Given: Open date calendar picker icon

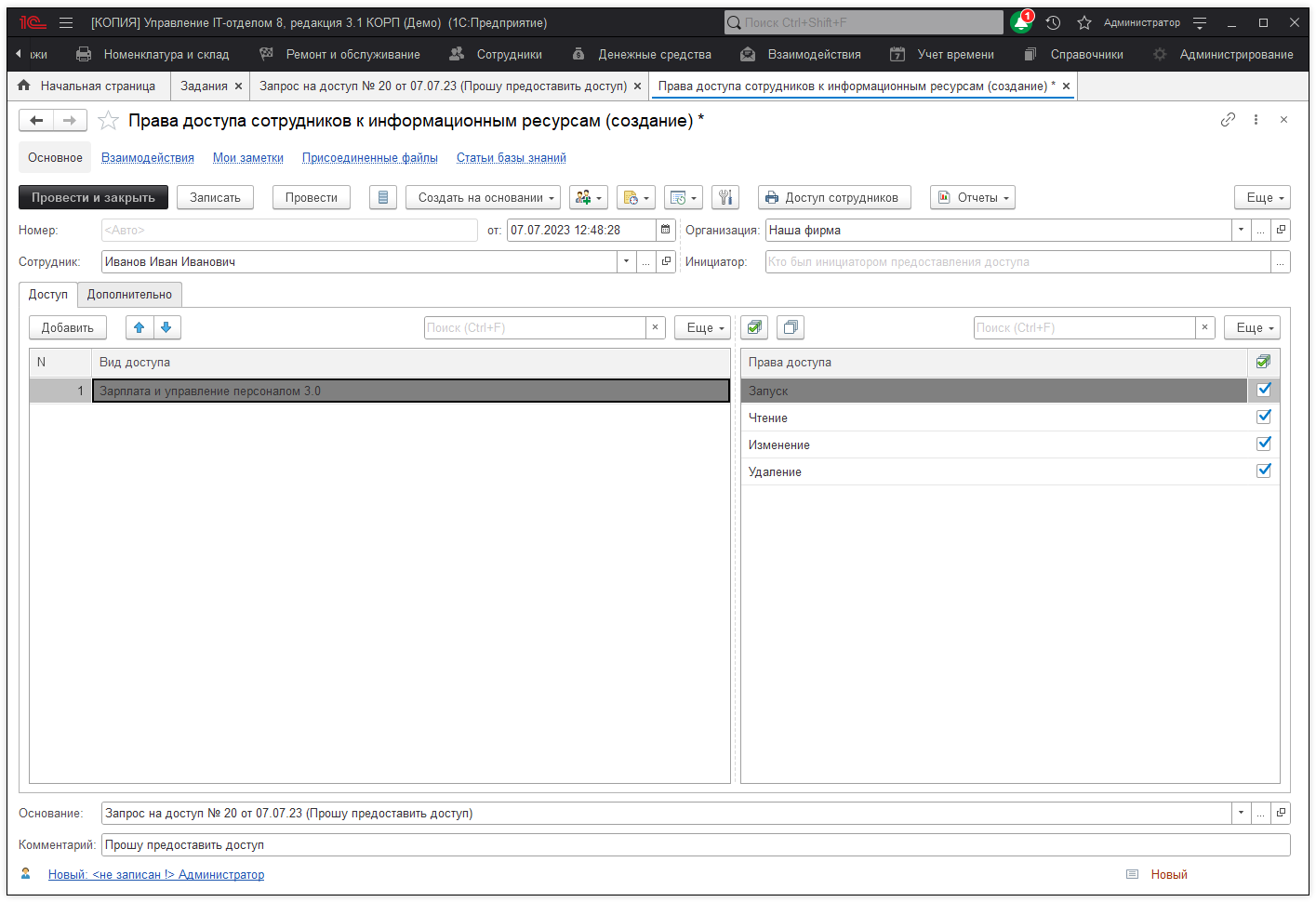Looking at the screenshot, I should (666, 230).
